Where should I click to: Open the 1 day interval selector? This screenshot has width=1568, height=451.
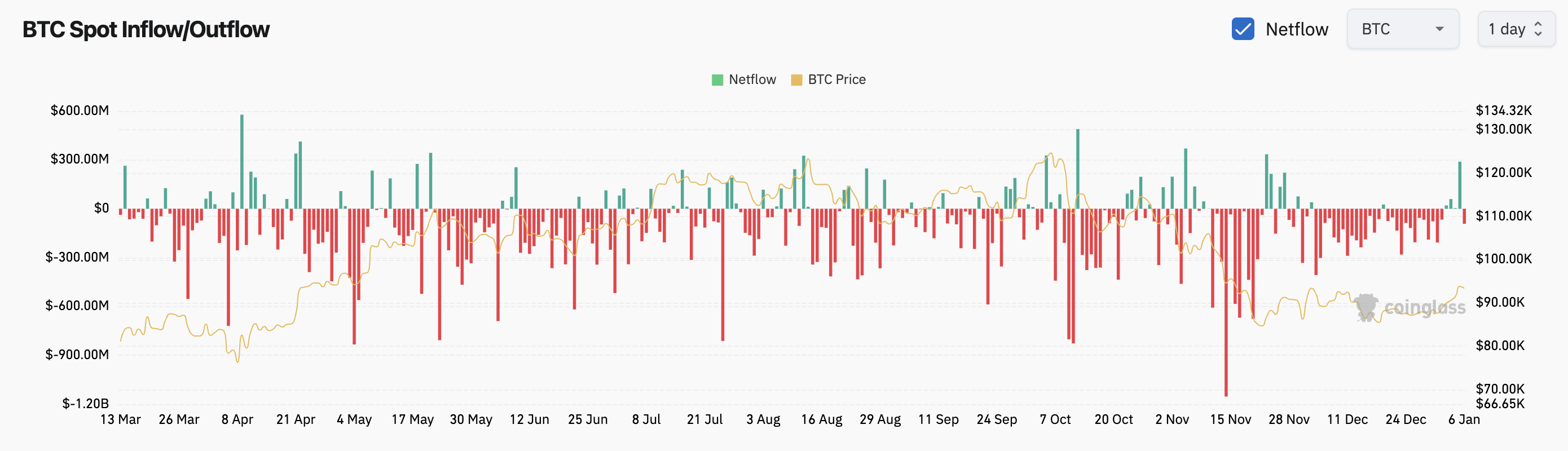(1515, 29)
